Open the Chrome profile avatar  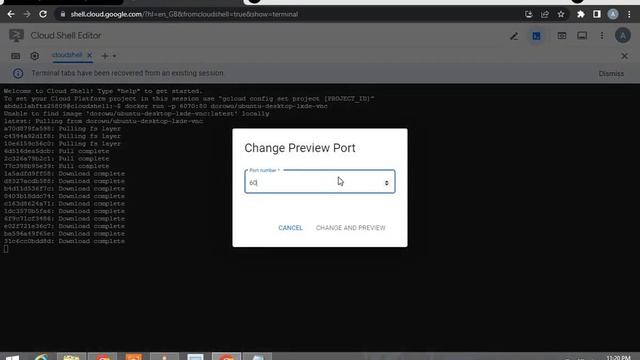click(613, 14)
